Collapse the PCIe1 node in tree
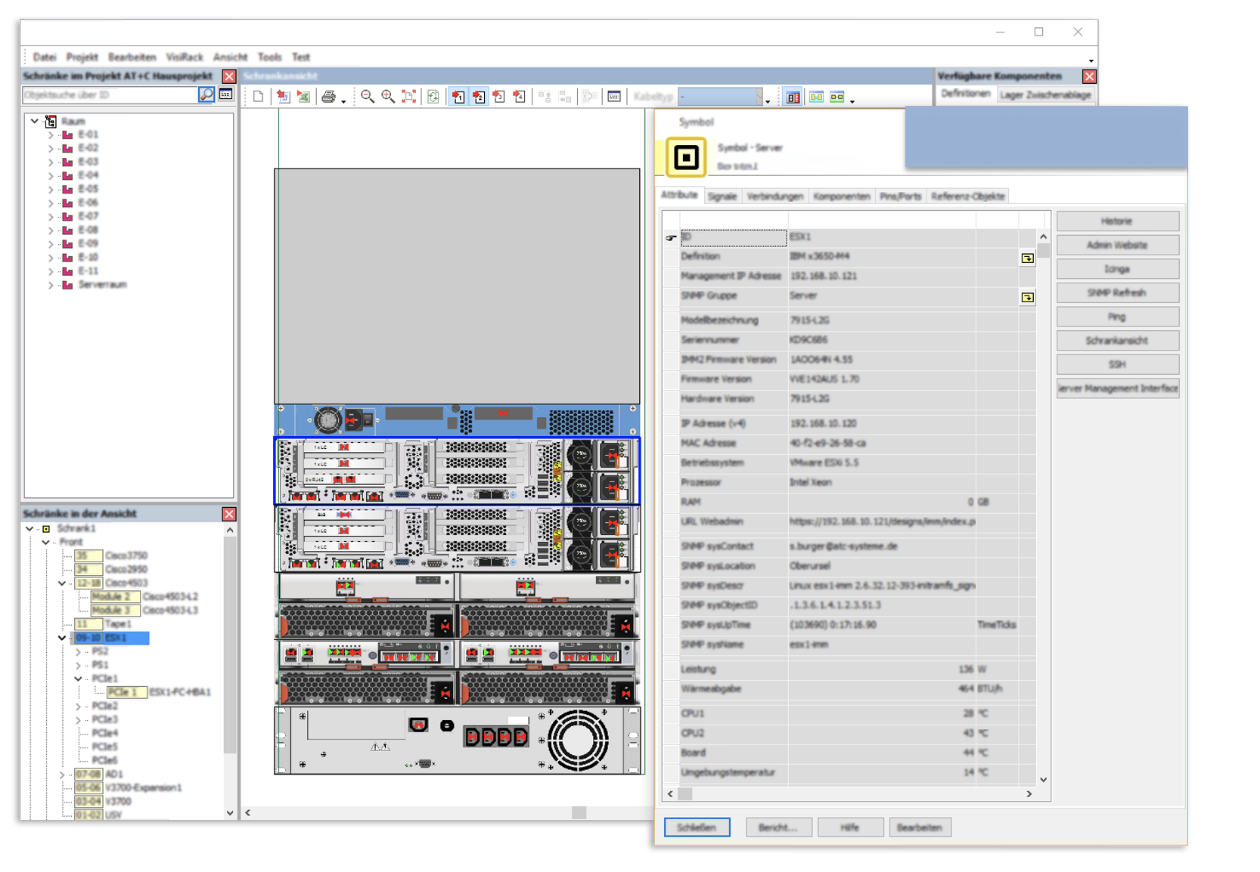Screen dimensions: 1260x872 (79, 678)
